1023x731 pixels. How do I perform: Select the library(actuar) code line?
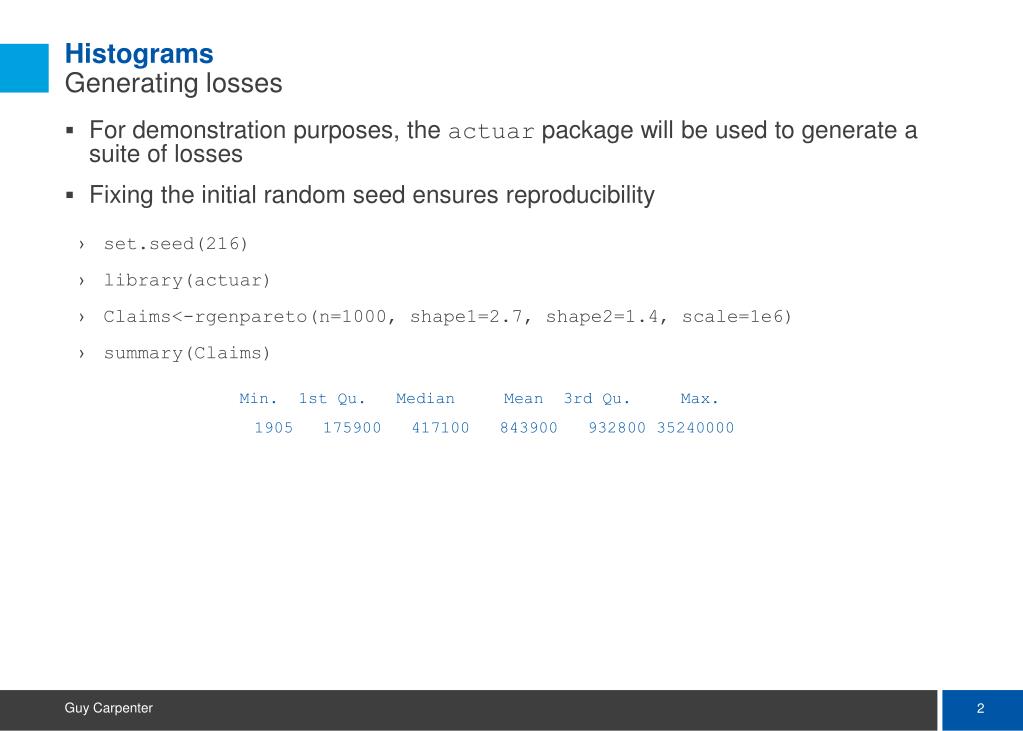[187, 281]
